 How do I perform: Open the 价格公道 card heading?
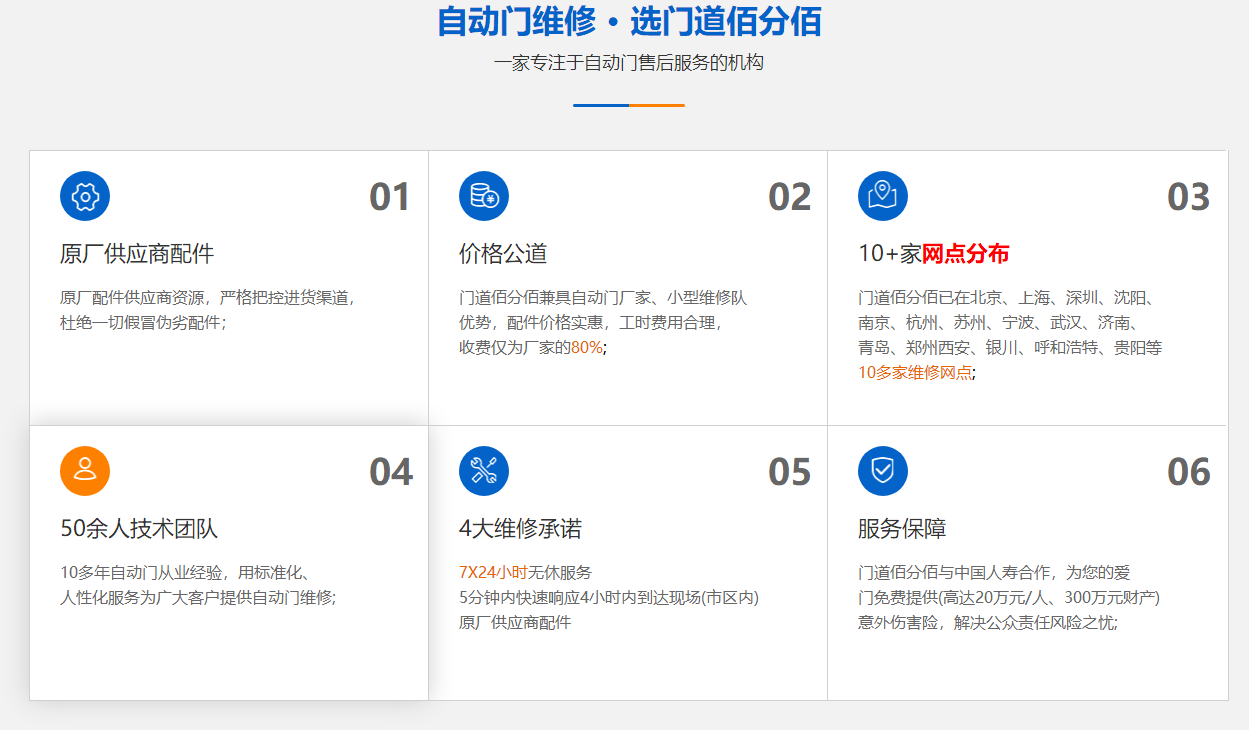503,254
